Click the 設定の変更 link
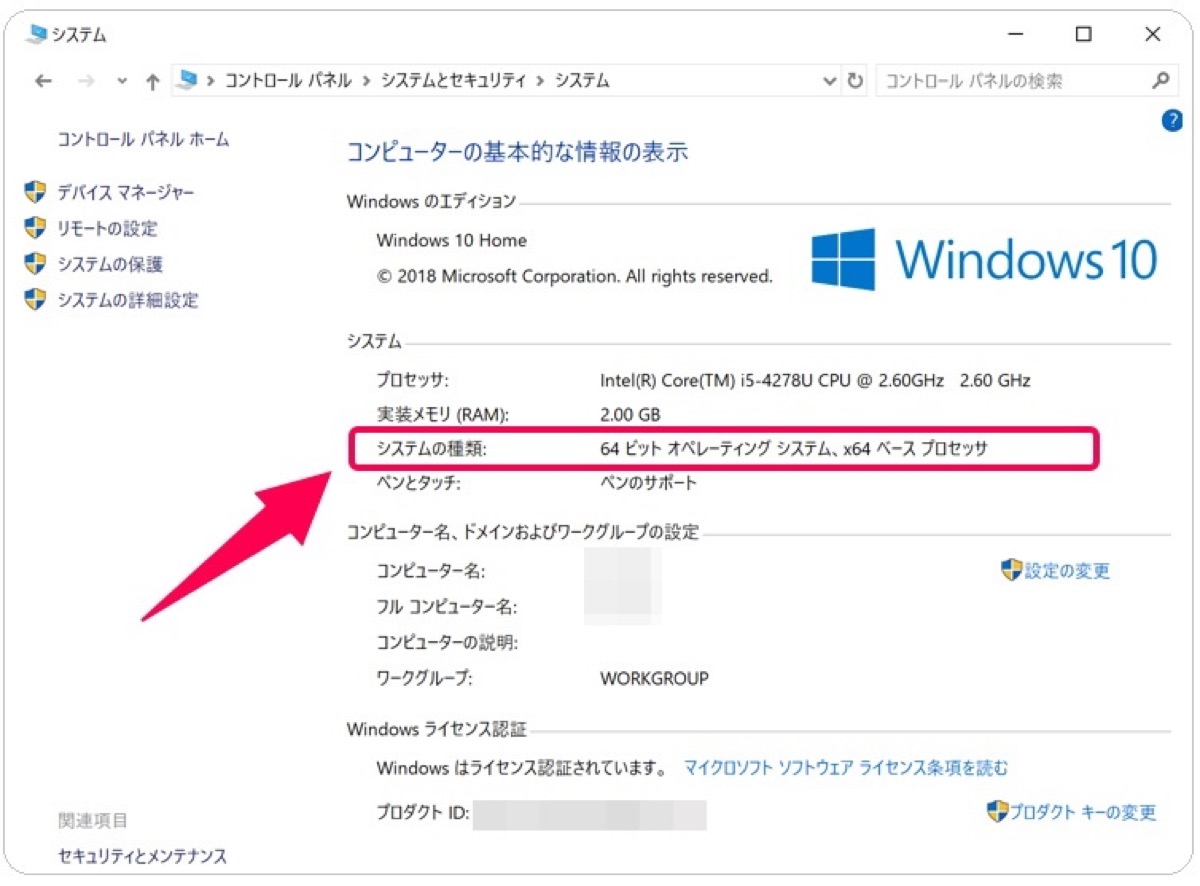The image size is (1200, 886). click(1067, 571)
